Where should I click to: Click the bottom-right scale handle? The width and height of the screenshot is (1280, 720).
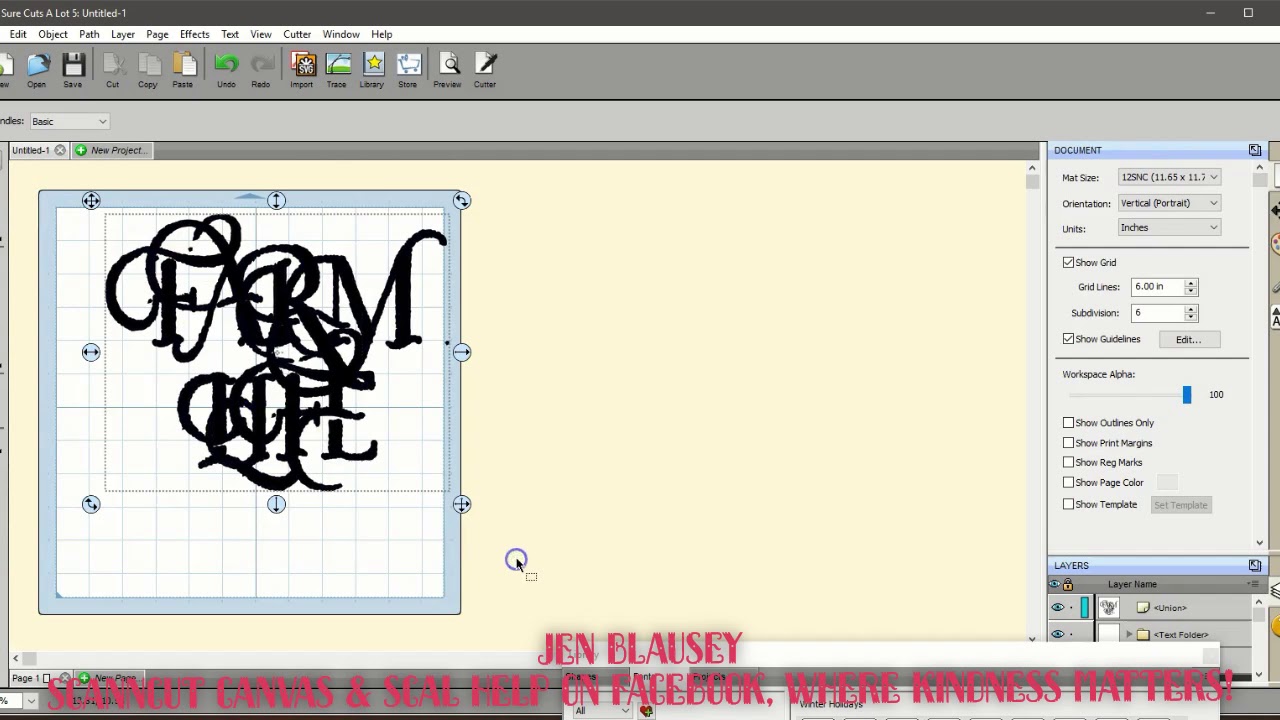pos(461,505)
